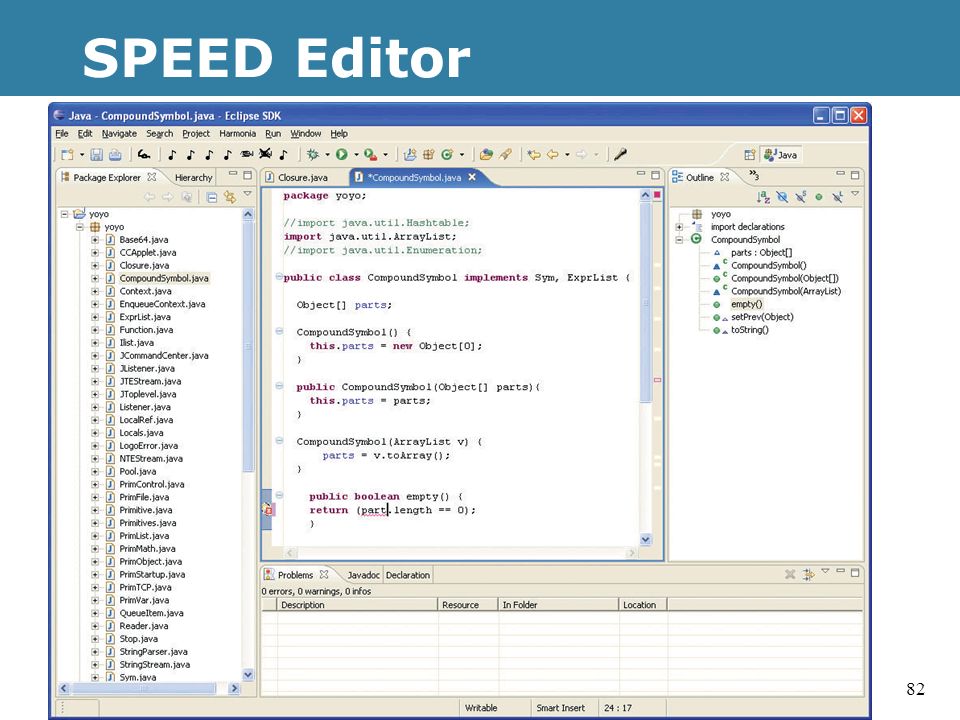
Task: Click the error marker icon beside return line
Action: pos(268,509)
